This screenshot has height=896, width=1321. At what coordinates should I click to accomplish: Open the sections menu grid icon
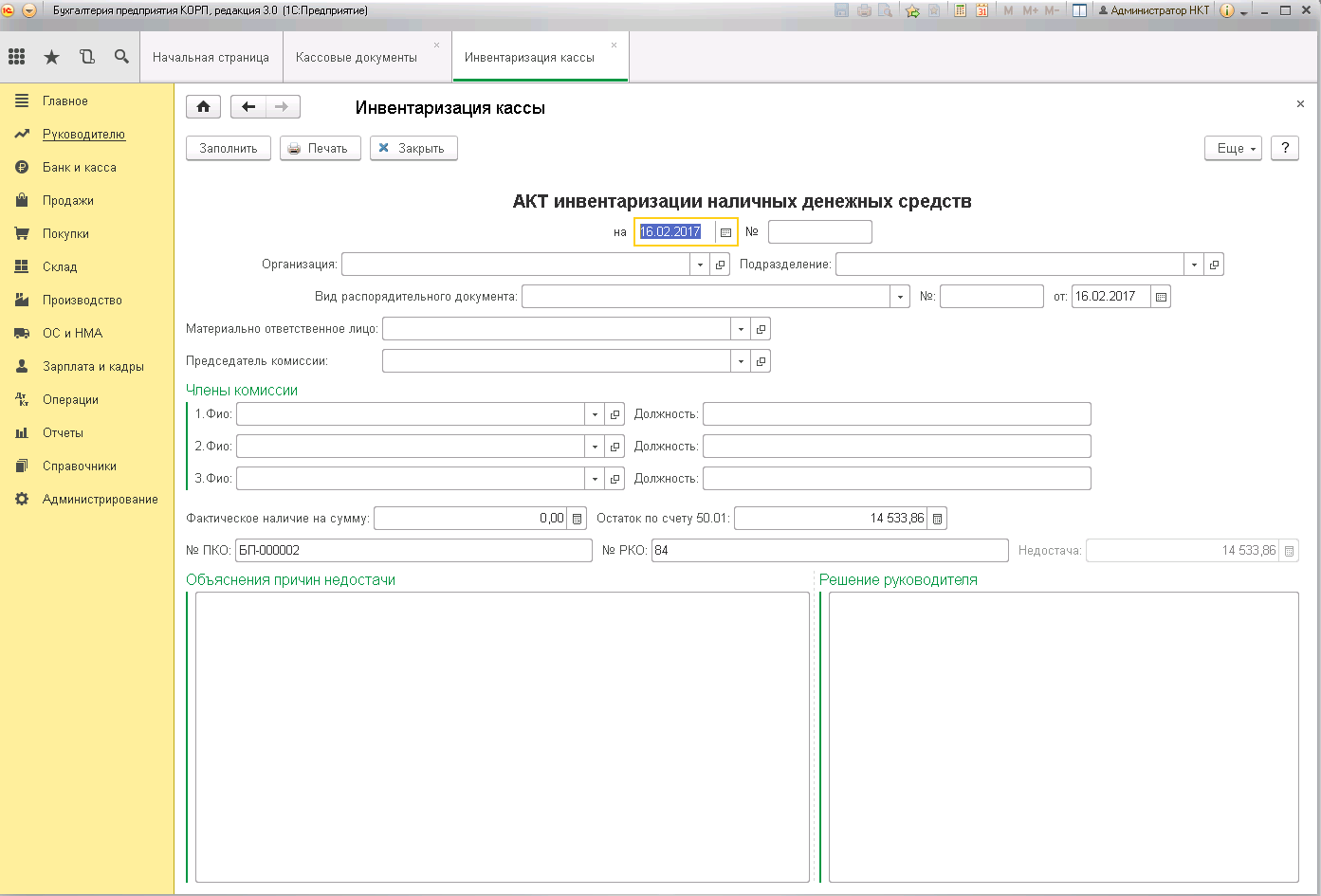click(17, 57)
